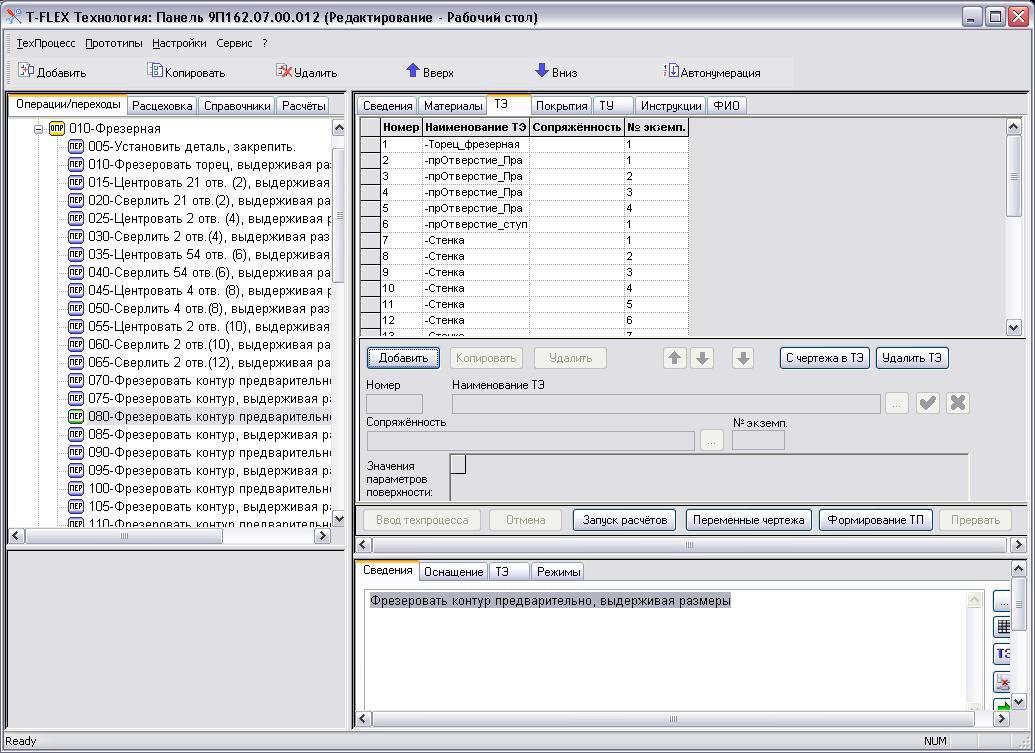Viewport: 1035px width, 753px height.
Task: Select tree row 035-Центровать 54 отв. (6)
Action: click(x=209, y=255)
